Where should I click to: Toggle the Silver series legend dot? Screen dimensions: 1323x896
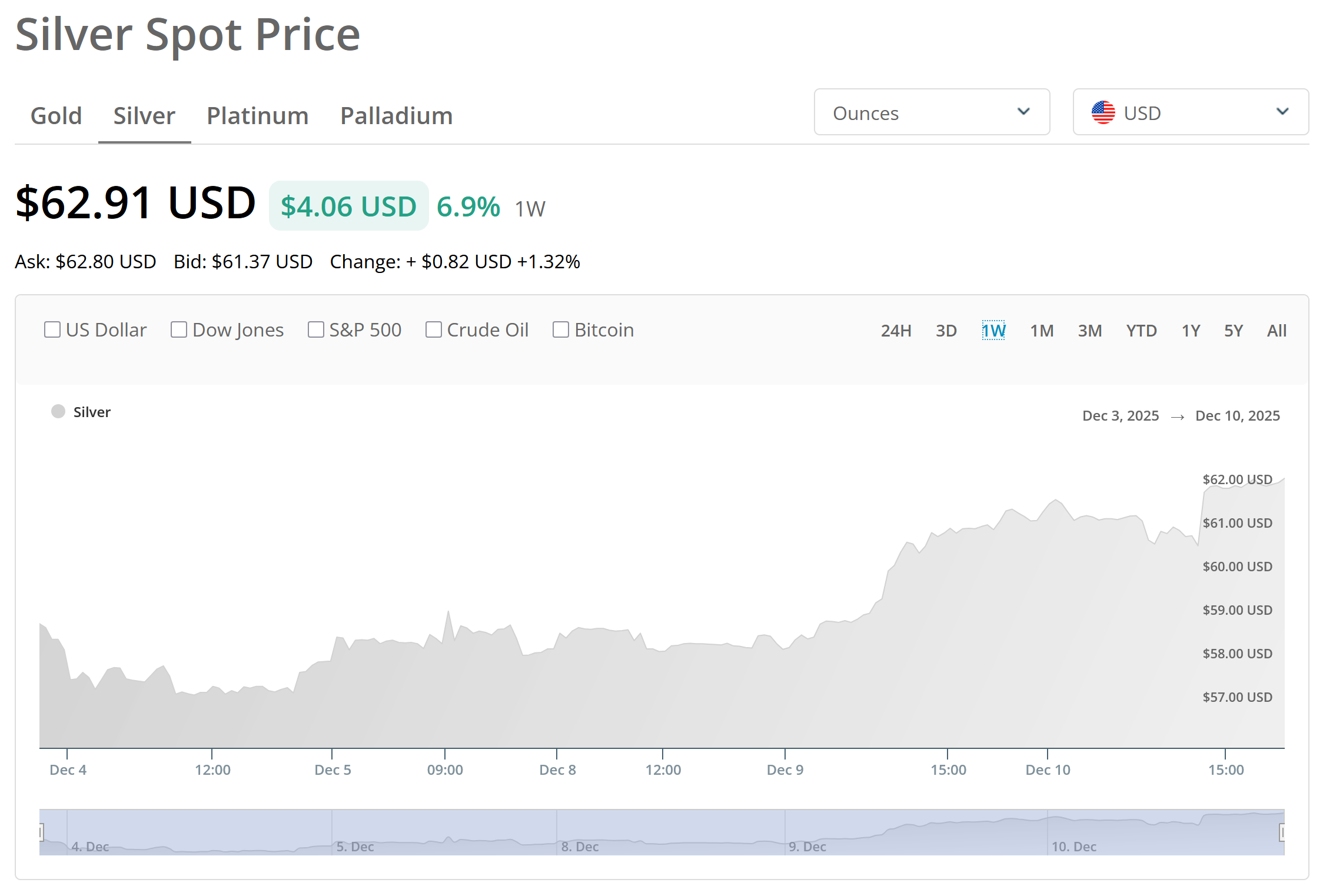[58, 411]
